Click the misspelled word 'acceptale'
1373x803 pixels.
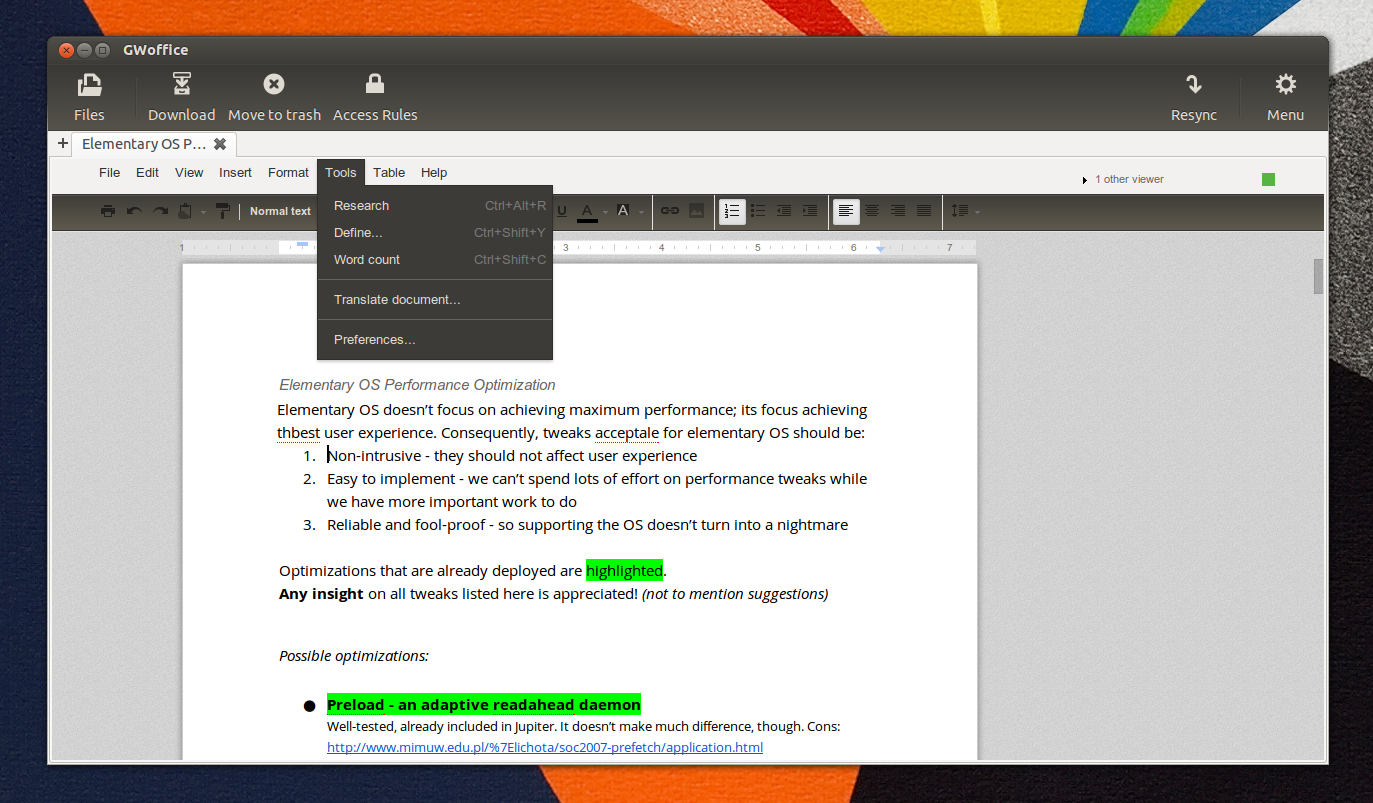coord(627,433)
